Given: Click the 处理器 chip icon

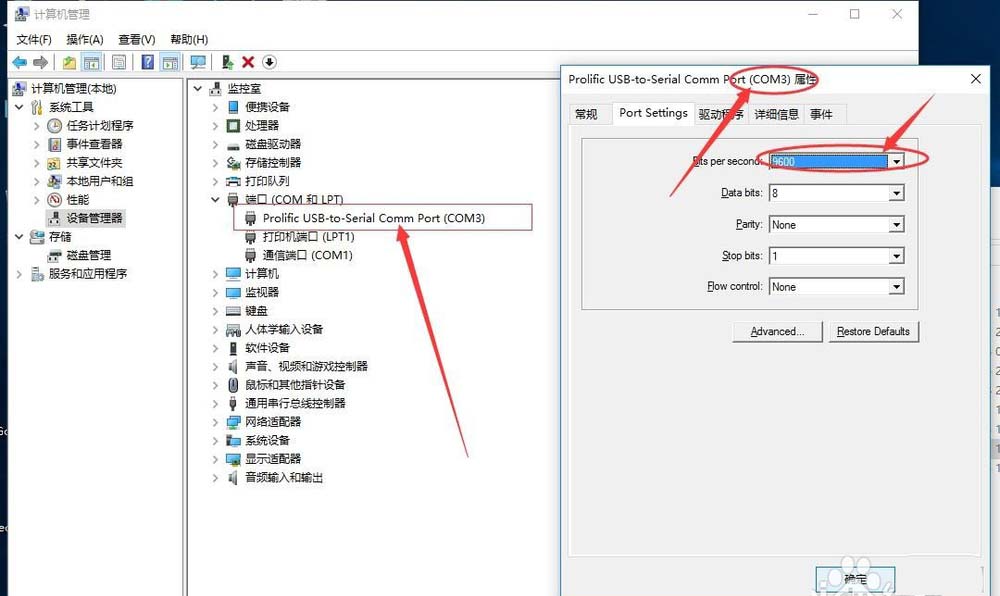Looking at the screenshot, I should pyautogui.click(x=233, y=126).
